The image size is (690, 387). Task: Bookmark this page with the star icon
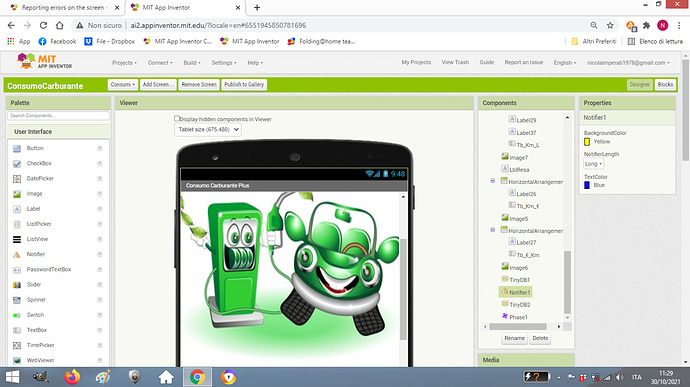click(610, 26)
